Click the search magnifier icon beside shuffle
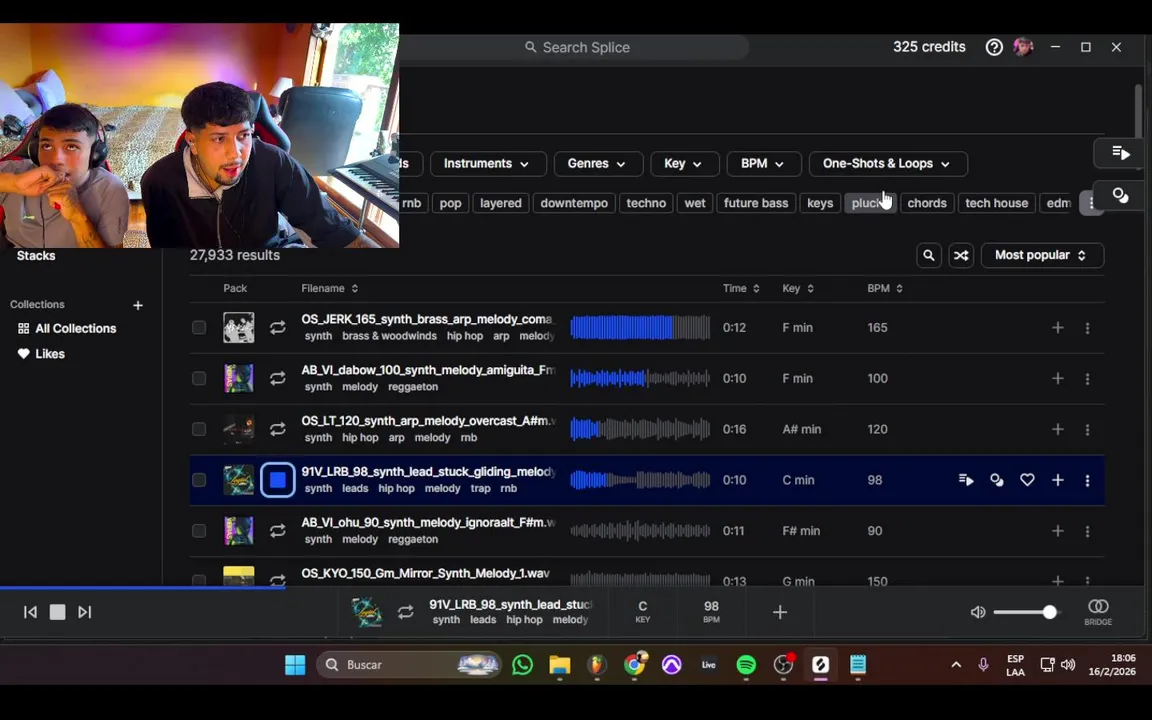 point(929,255)
